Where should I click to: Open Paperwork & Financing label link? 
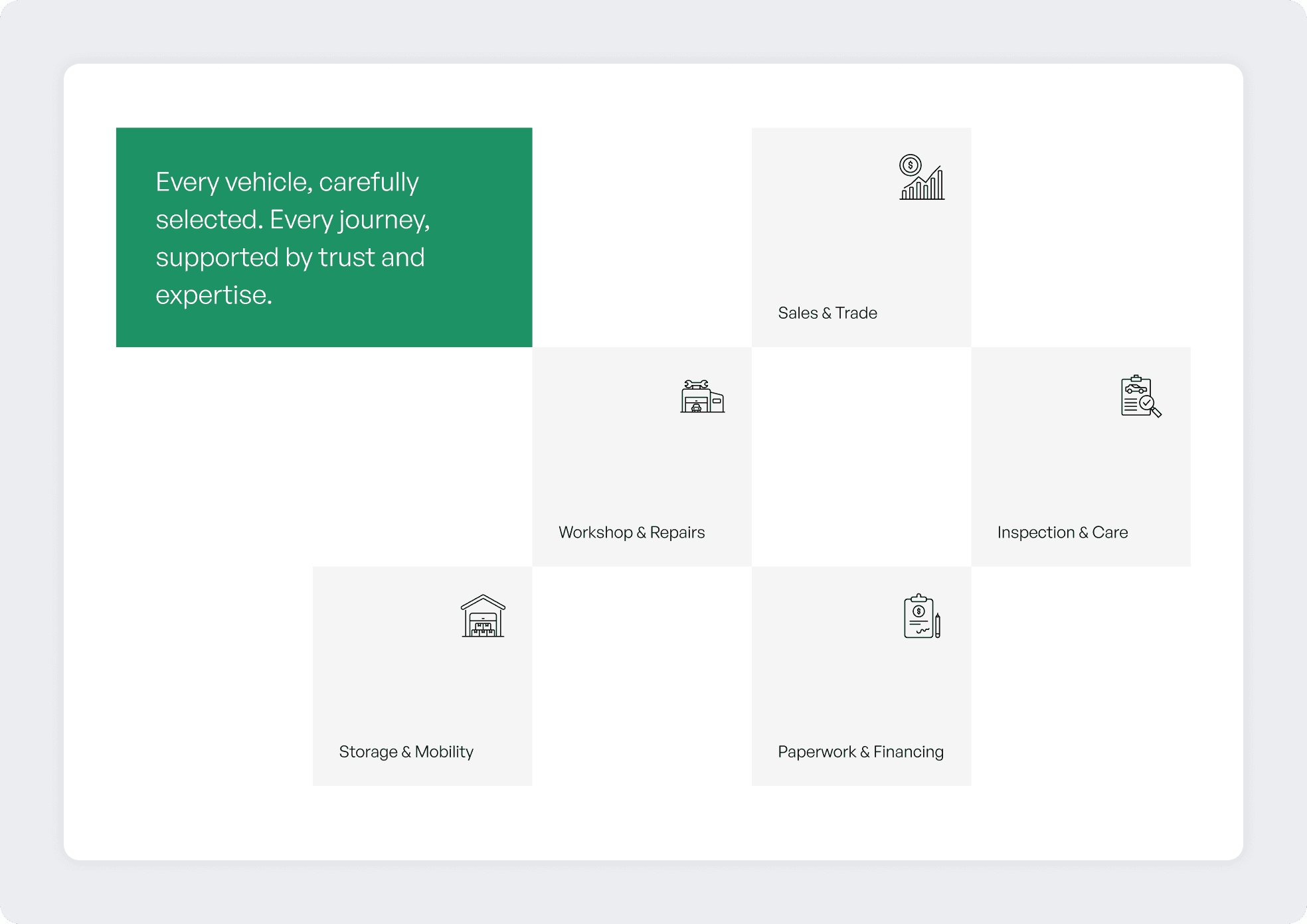tap(860, 751)
